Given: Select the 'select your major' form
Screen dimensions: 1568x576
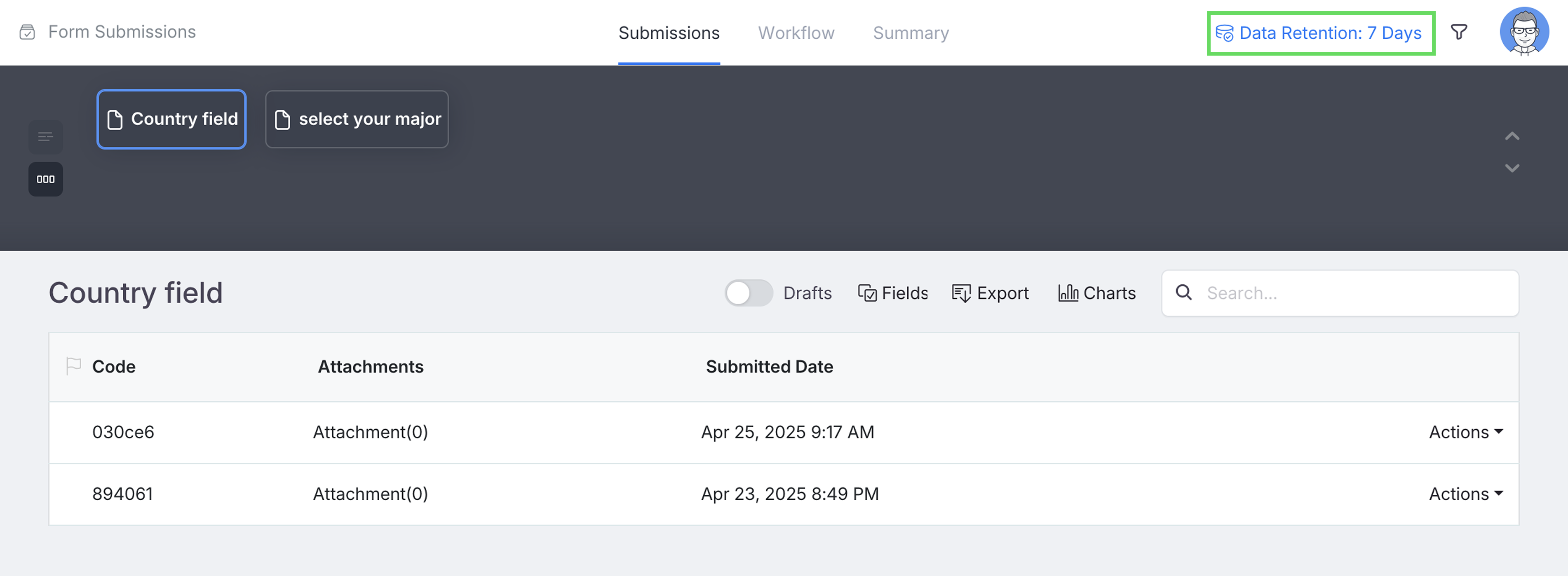Looking at the screenshot, I should pos(357,119).
